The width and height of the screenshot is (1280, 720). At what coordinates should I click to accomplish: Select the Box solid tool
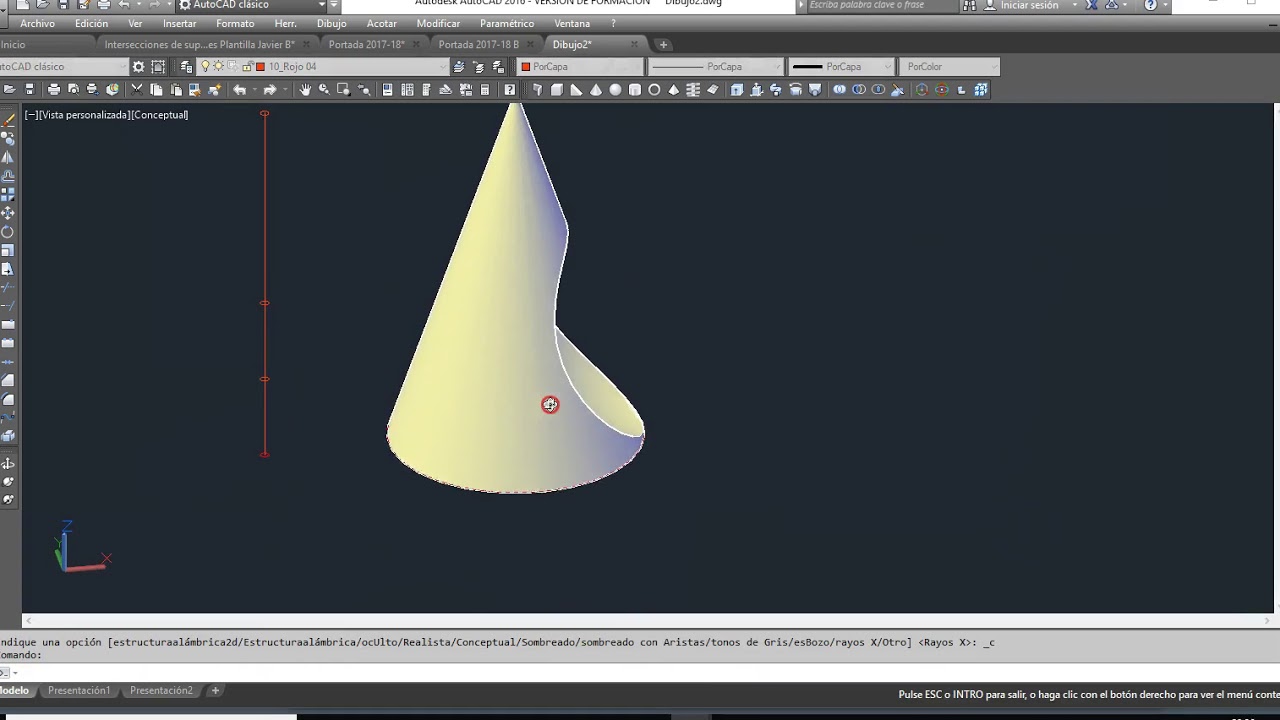coord(557,90)
